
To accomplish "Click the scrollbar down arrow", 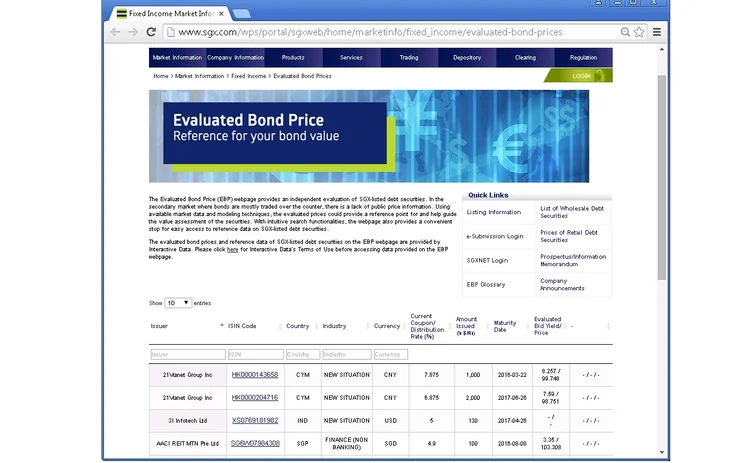I will click(x=662, y=452).
